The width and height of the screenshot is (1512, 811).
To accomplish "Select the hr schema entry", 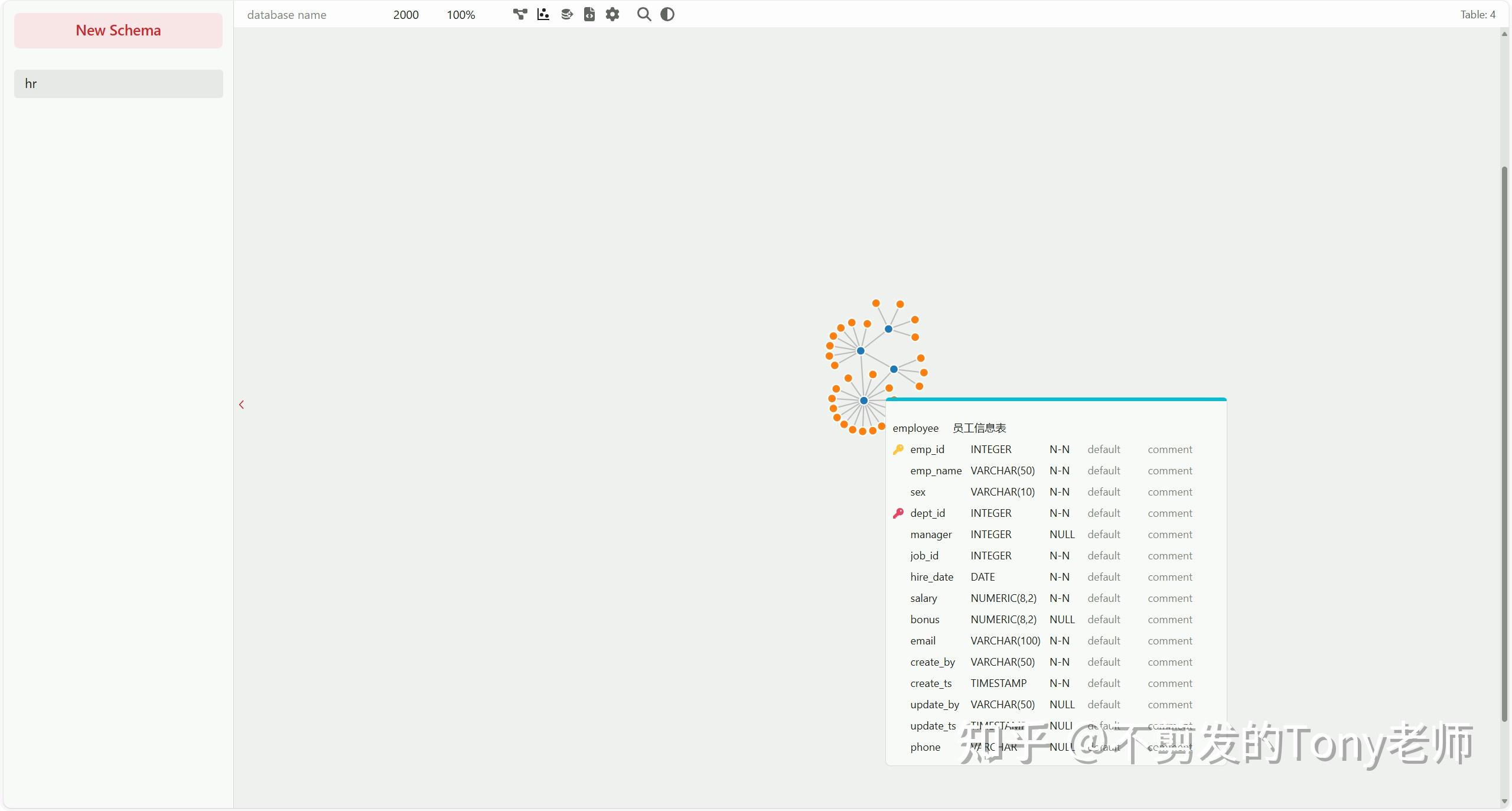I will coord(118,84).
